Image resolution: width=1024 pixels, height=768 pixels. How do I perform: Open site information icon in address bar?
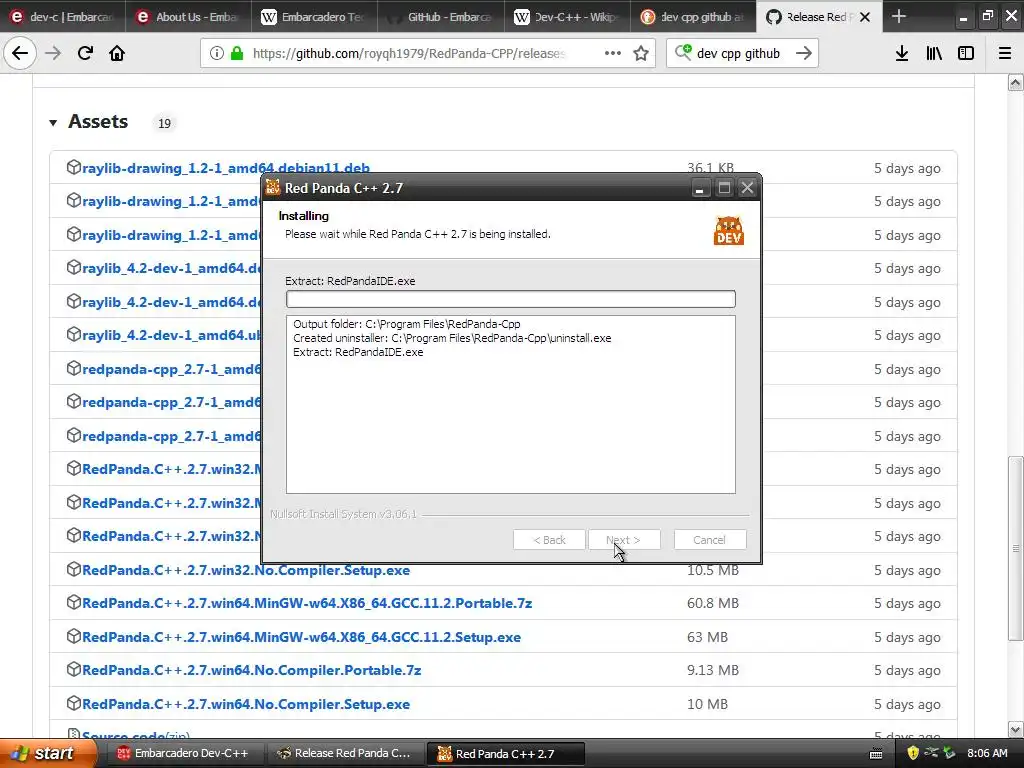click(216, 54)
